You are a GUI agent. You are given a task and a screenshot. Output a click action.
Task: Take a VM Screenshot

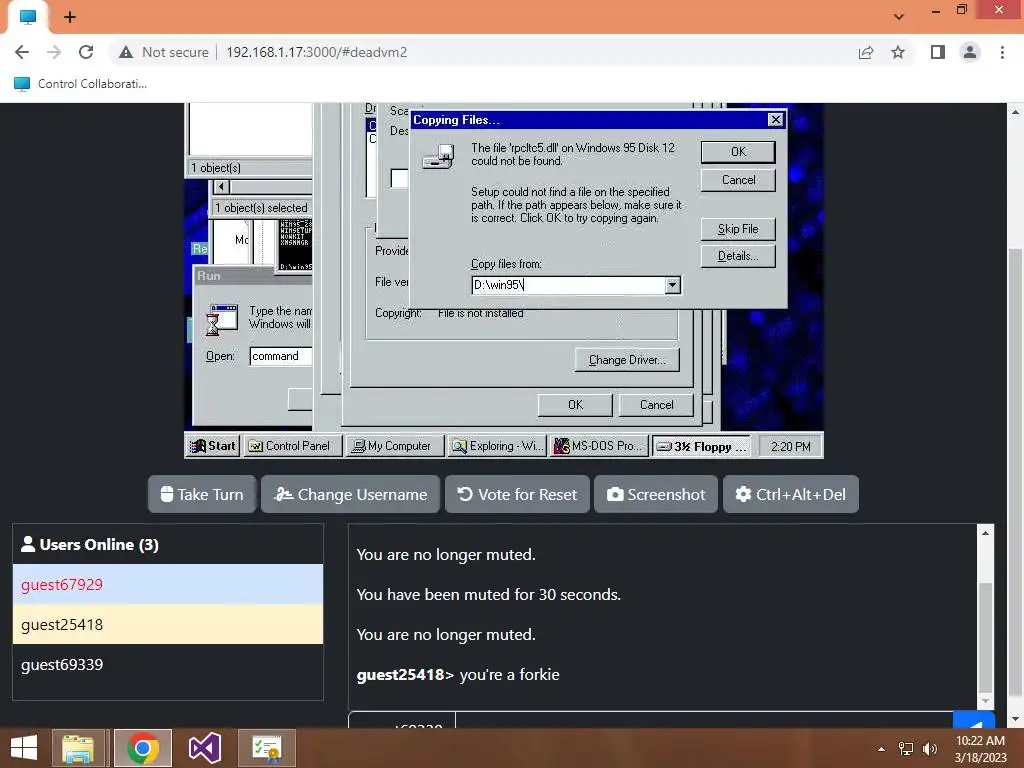656,494
